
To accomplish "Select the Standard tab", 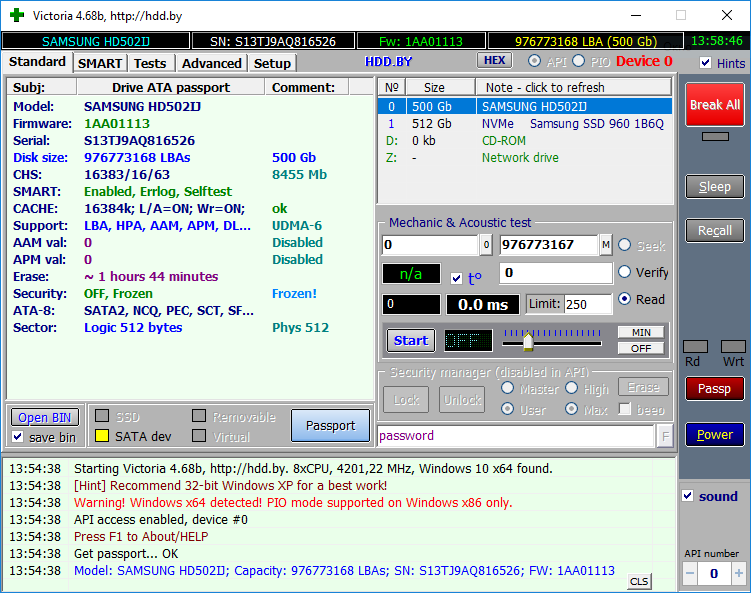I will point(37,62).
